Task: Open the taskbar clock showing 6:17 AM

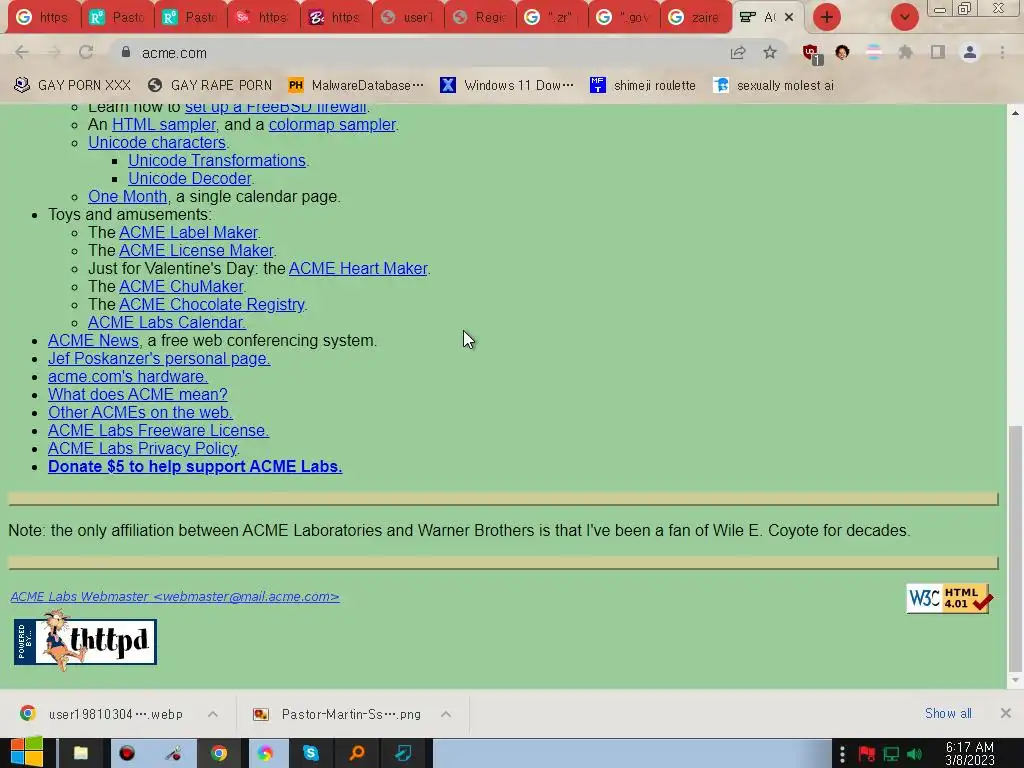Action: coord(970,754)
